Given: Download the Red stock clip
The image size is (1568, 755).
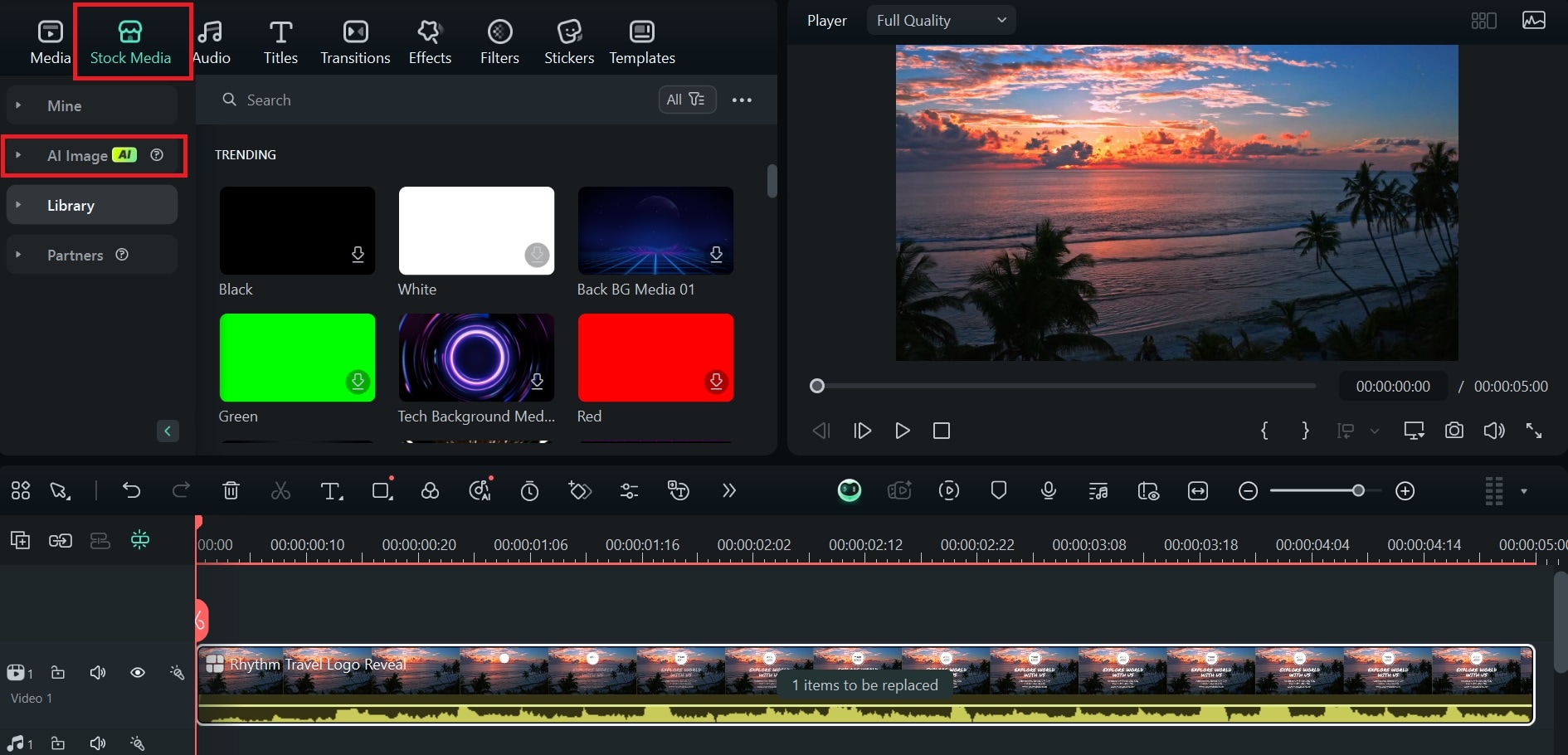Looking at the screenshot, I should click(716, 381).
